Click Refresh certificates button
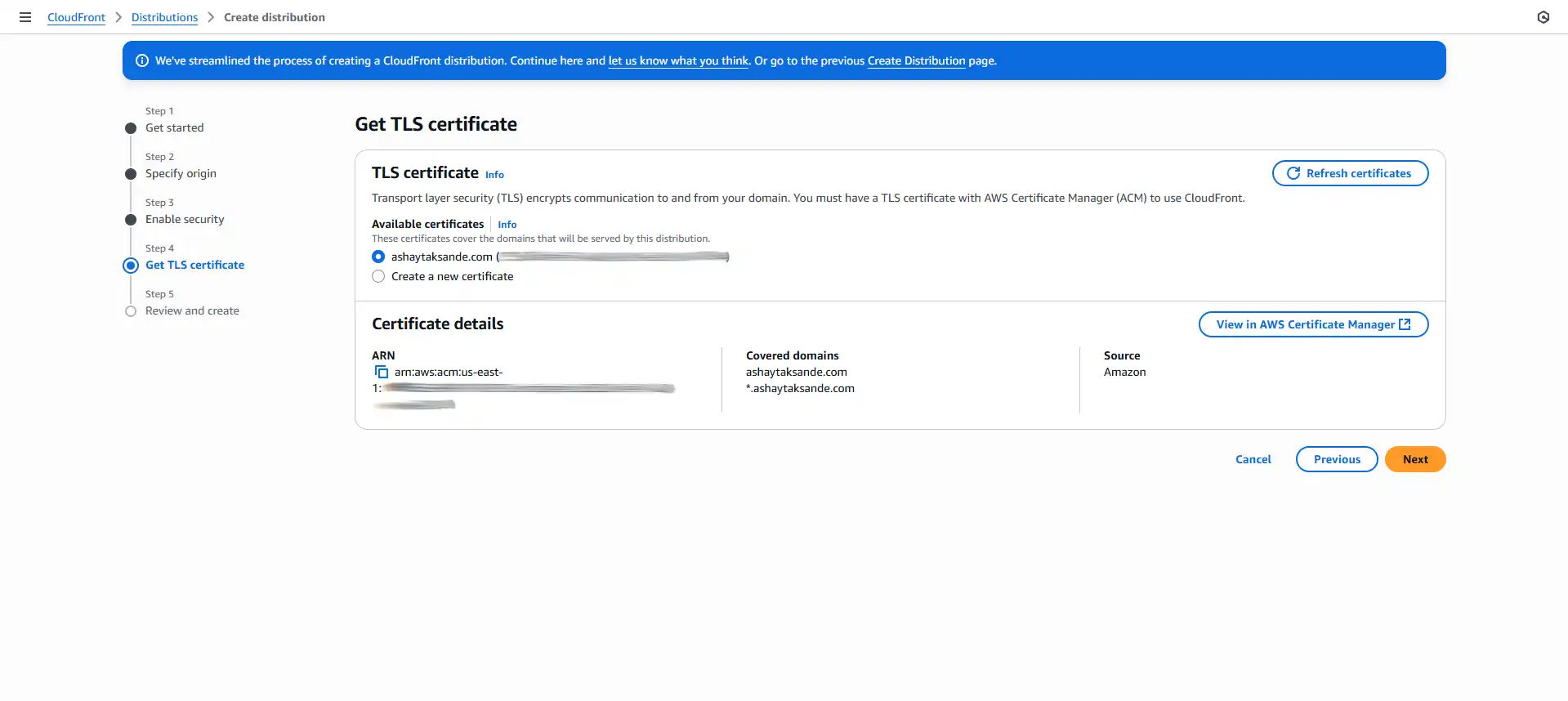Viewport: 1568px width, 701px height. (1350, 173)
